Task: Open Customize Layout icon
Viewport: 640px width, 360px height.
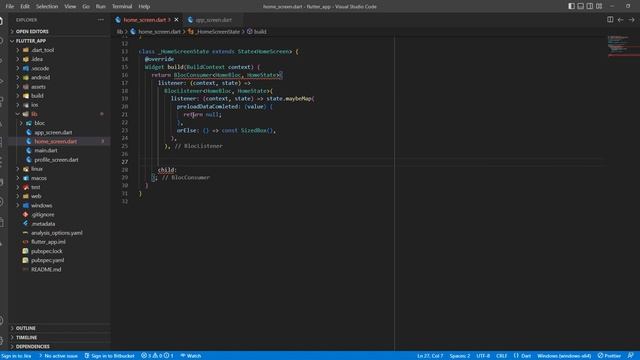Action: click(x=599, y=6)
